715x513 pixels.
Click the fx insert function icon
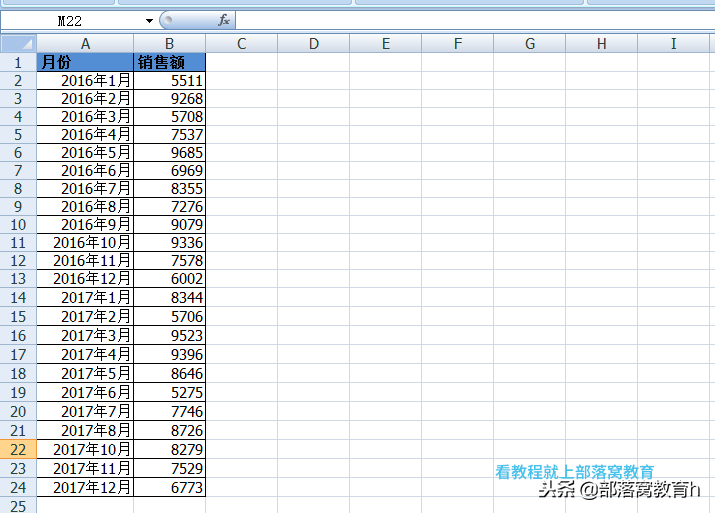pos(224,20)
